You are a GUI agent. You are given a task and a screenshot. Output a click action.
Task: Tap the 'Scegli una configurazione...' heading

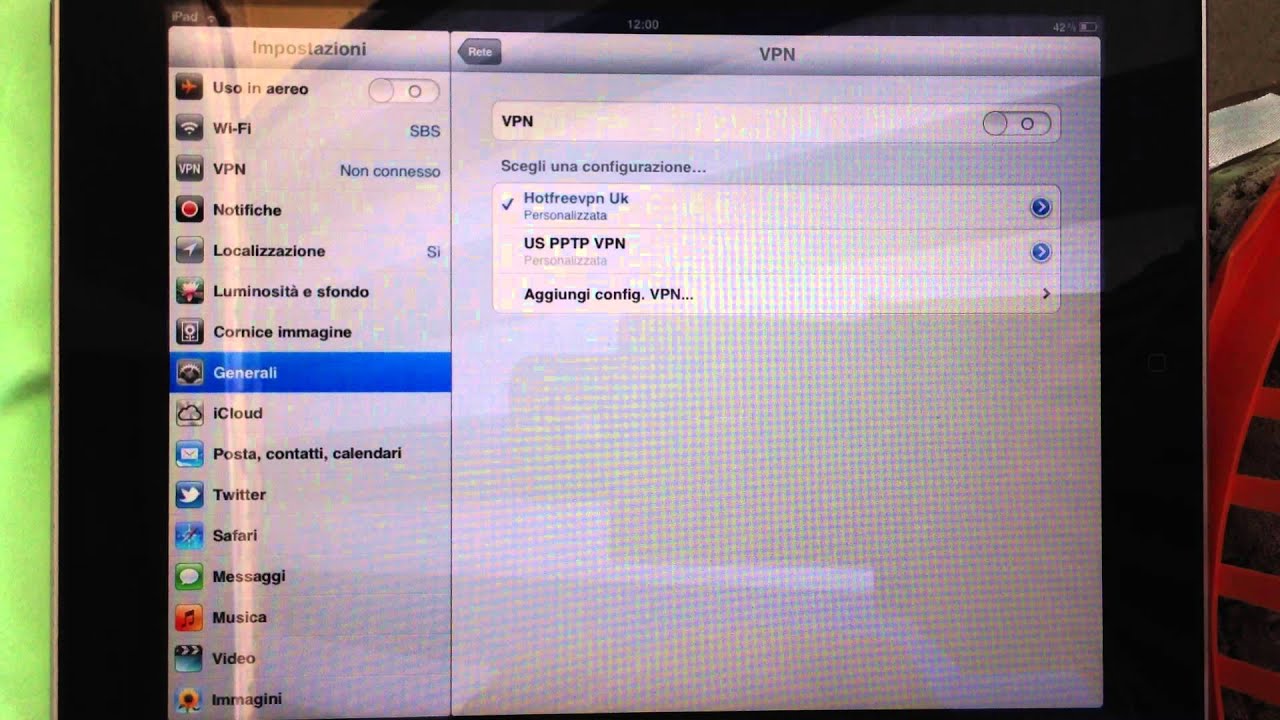pos(603,167)
